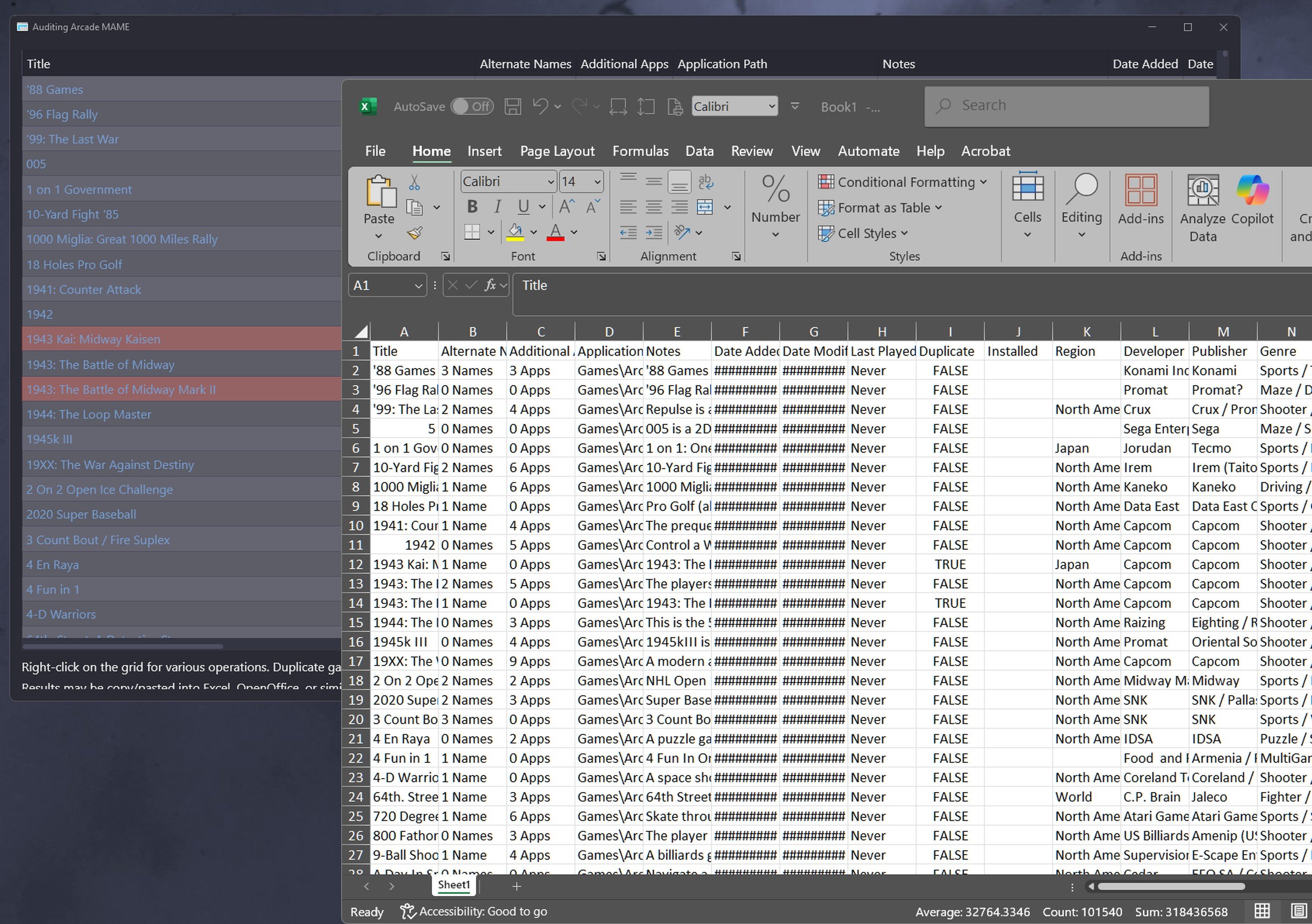The width and height of the screenshot is (1312, 924).
Task: Add a new sheet with plus button
Action: (517, 886)
